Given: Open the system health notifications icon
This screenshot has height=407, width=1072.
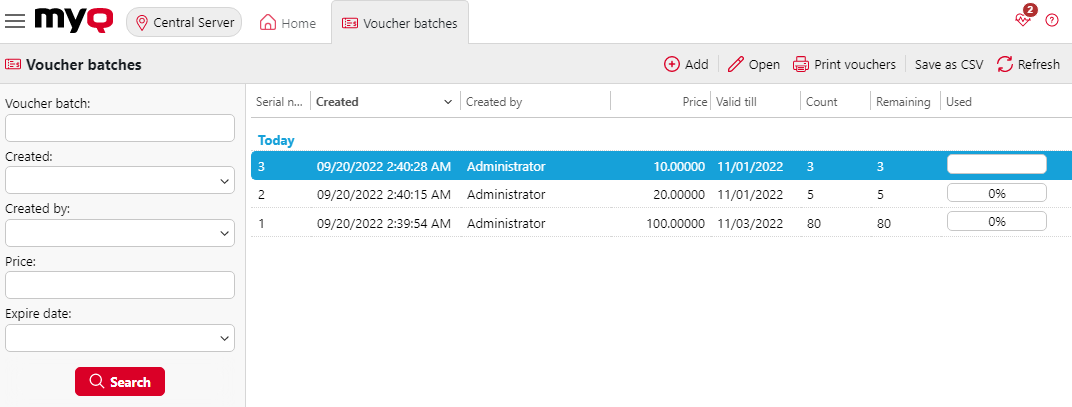Looking at the screenshot, I should tap(1023, 20).
